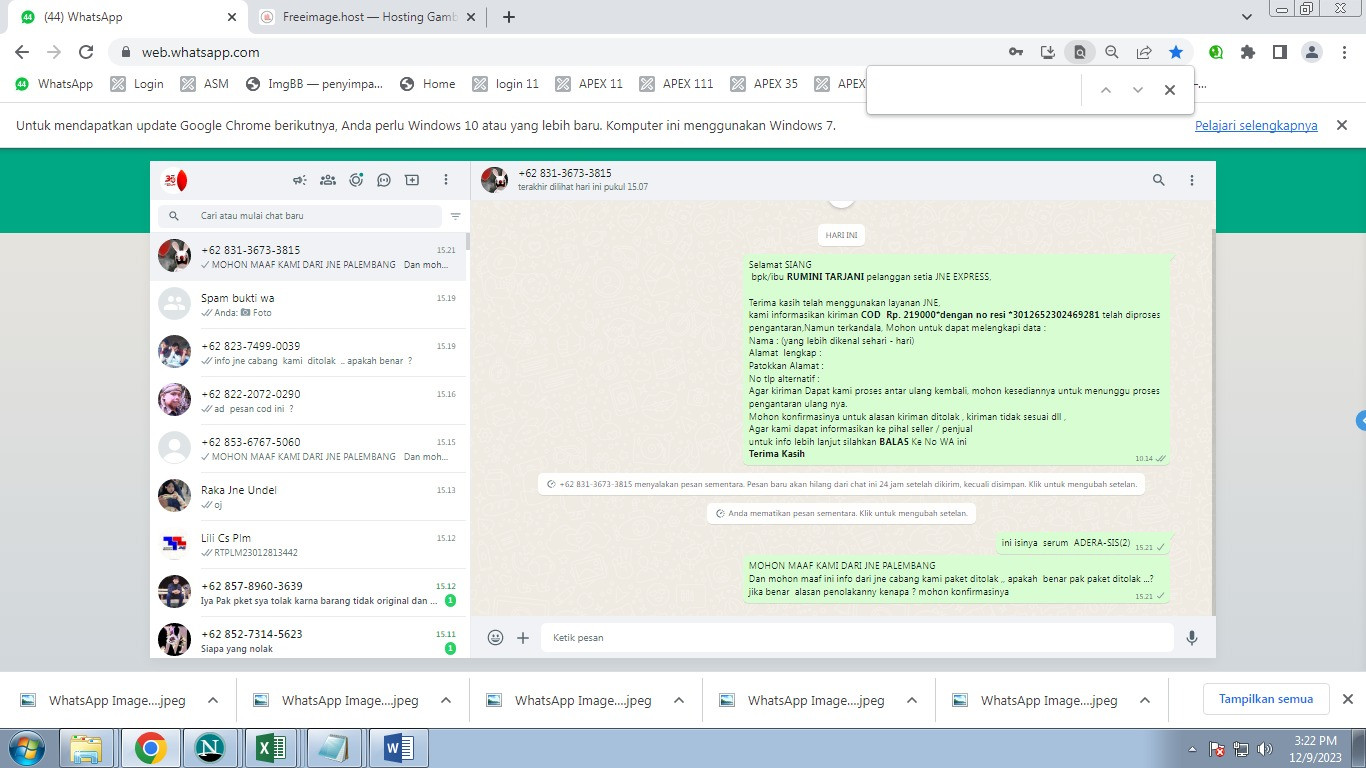This screenshot has width=1366, height=768.
Task: Expand options for last WhatsApp Image download
Action: (x=1145, y=700)
